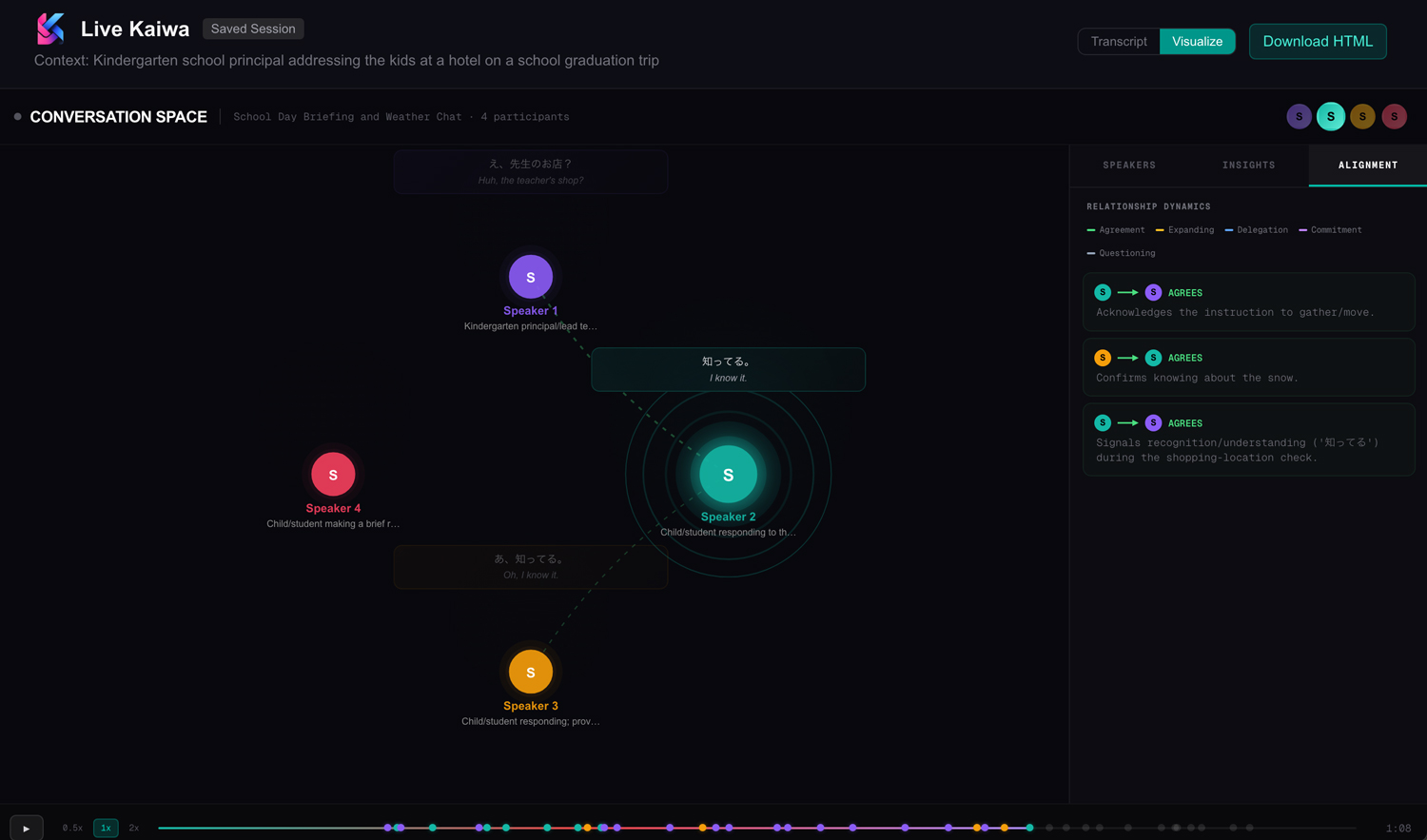The height and width of the screenshot is (840, 1427).
Task: Switch to the SPEAKERS tab
Action: pyautogui.click(x=1129, y=165)
